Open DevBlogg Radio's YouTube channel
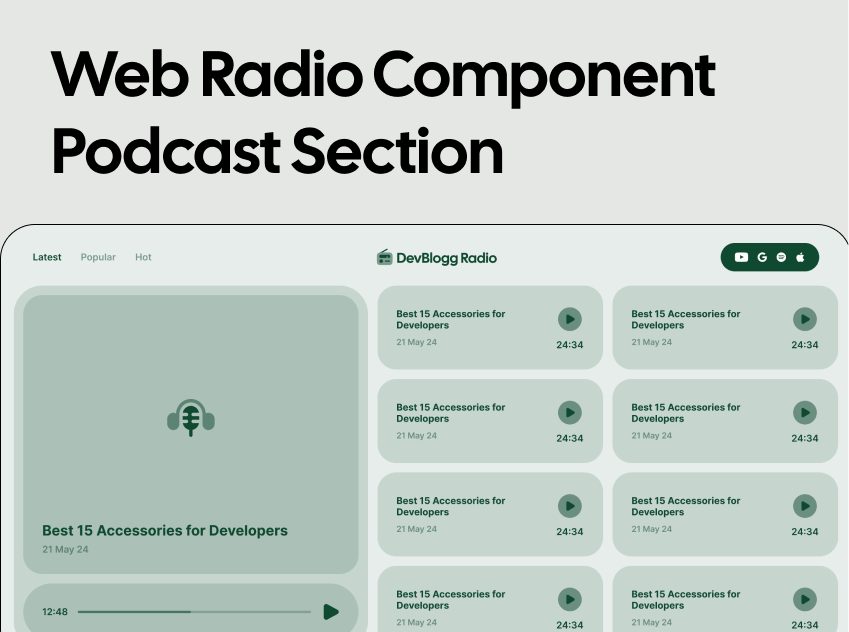849x632 pixels. pos(741,257)
